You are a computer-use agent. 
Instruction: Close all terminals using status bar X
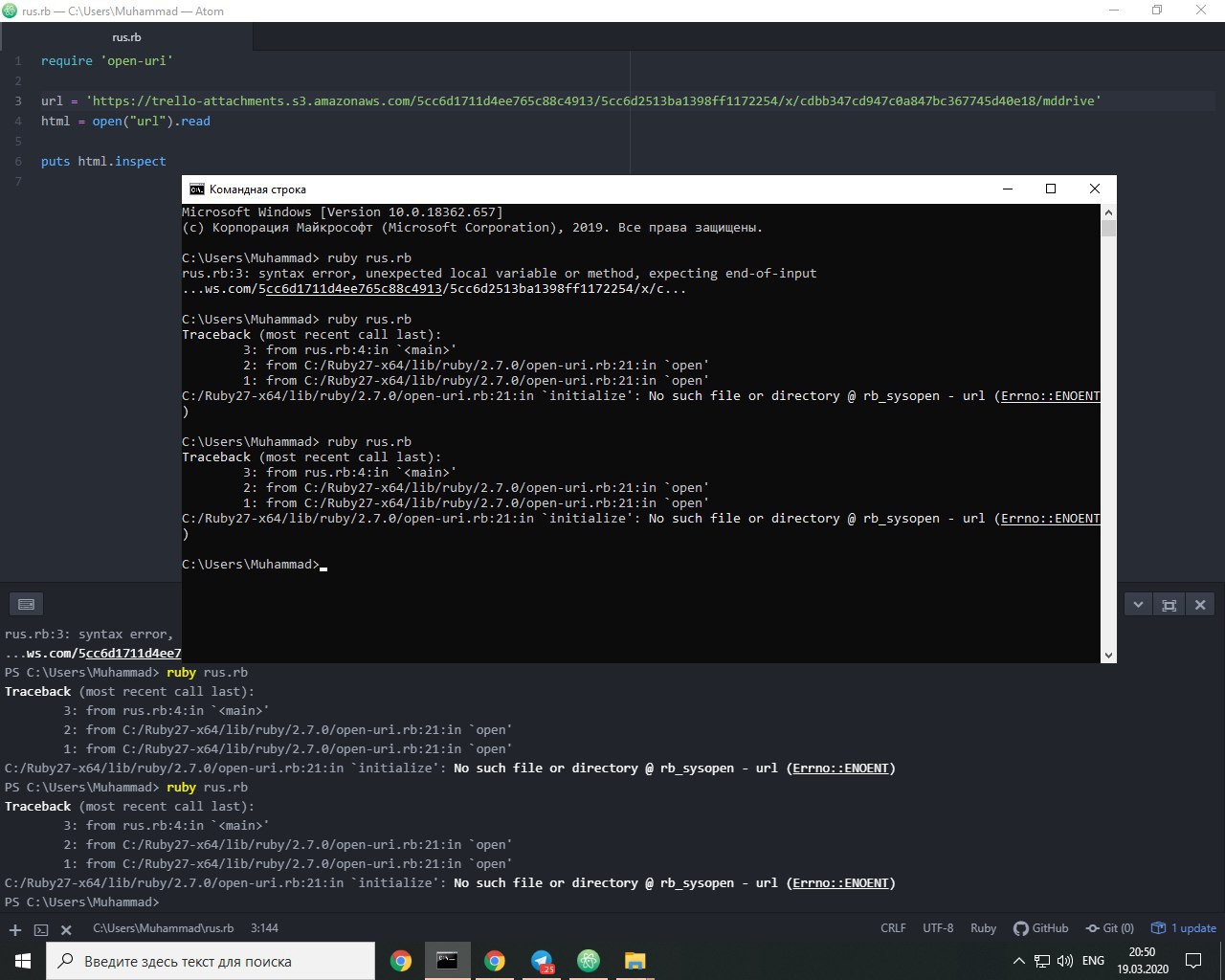[x=66, y=929]
